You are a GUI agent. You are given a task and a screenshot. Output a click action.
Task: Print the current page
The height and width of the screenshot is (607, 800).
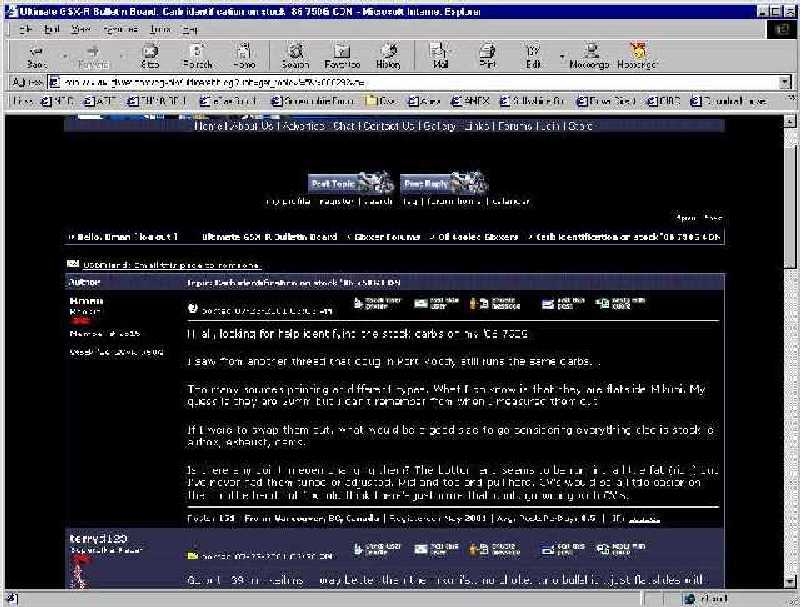[x=487, y=56]
